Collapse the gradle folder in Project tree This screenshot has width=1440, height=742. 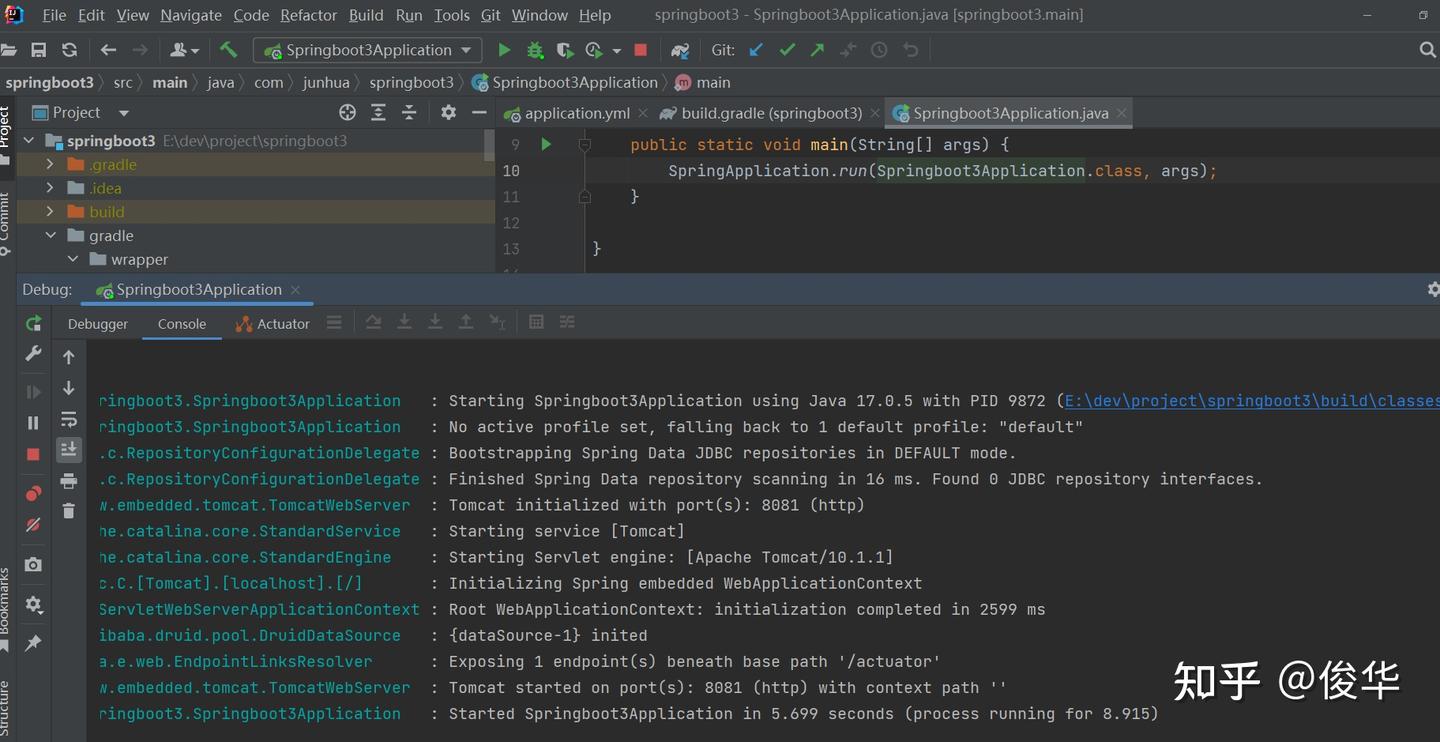tap(50, 235)
